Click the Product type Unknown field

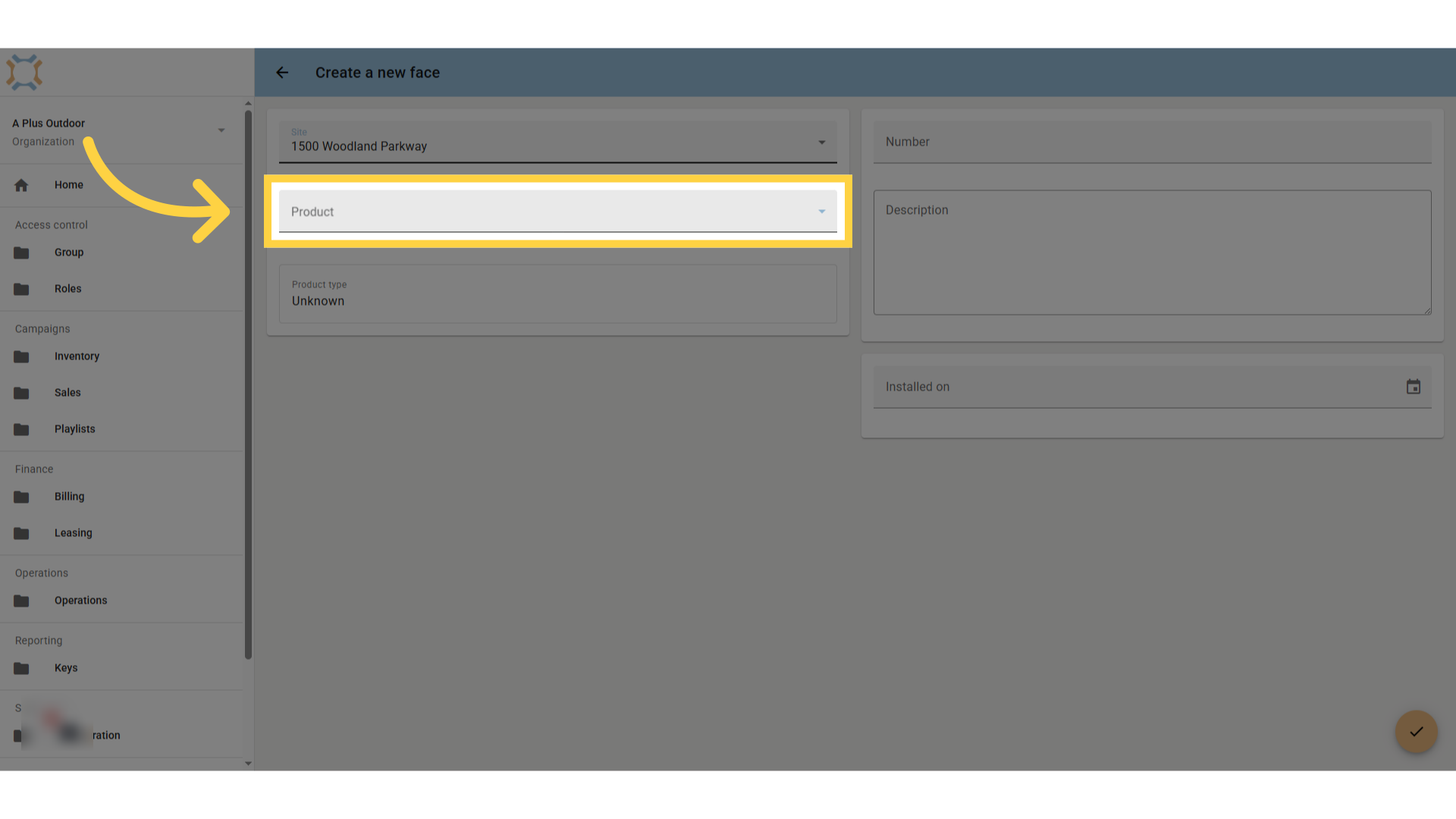(558, 293)
